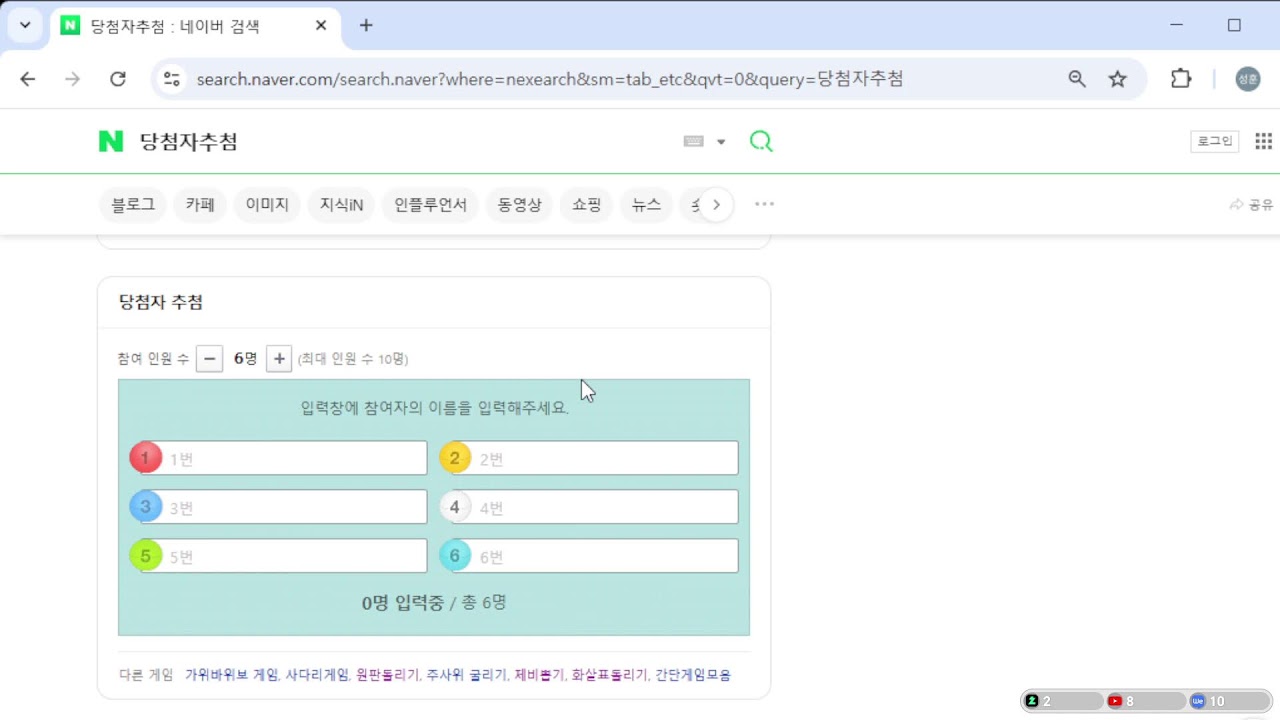Viewport: 1280px width, 720px height.
Task: Go to Naver home via green N logo
Action: click(111, 142)
